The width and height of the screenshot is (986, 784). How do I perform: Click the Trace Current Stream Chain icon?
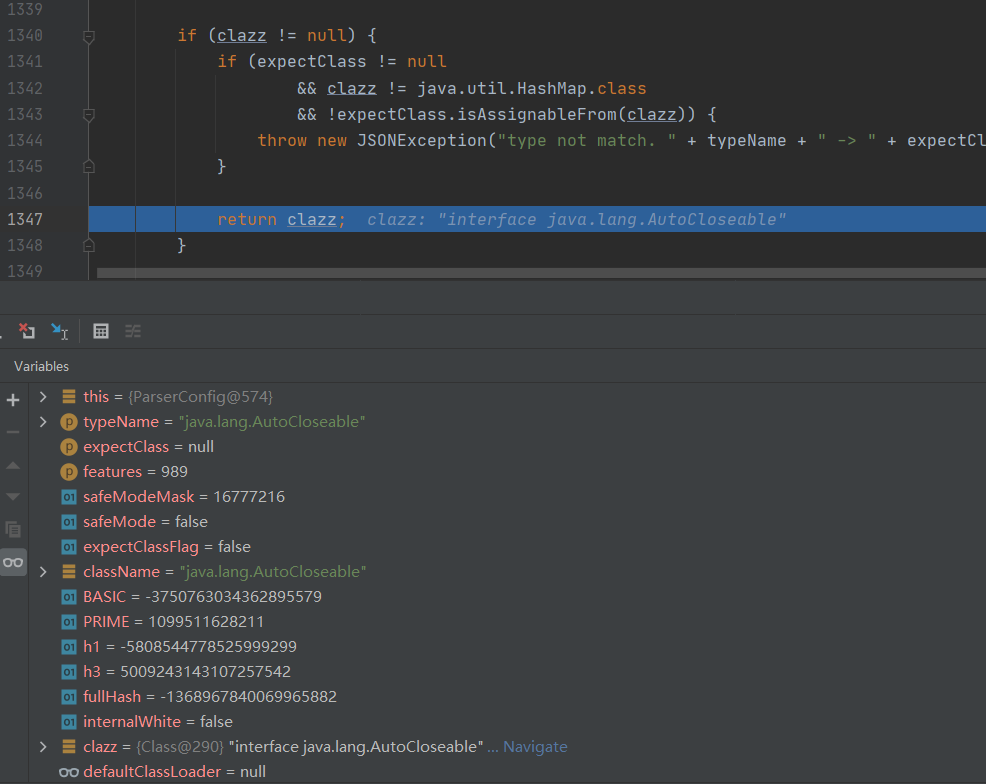[x=133, y=331]
